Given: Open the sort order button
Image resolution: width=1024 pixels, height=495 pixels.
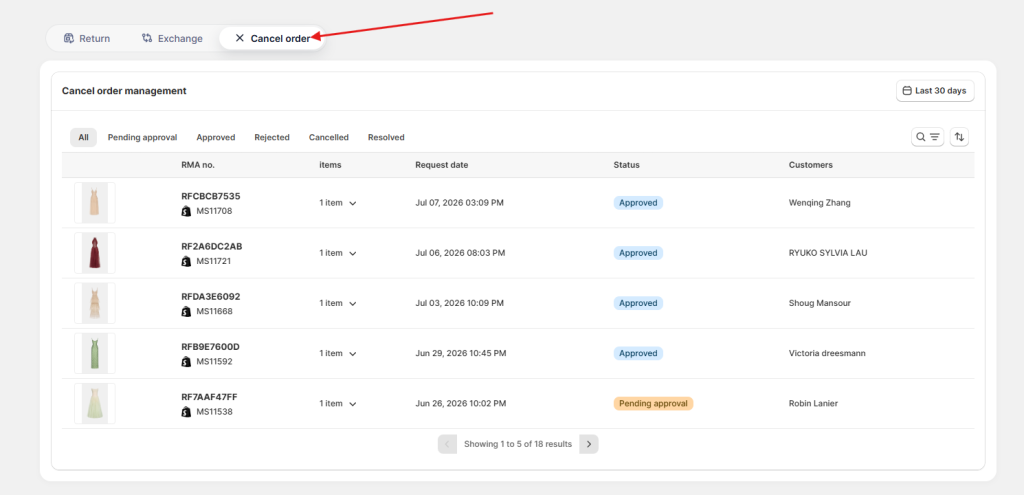Looking at the screenshot, I should coord(959,136).
